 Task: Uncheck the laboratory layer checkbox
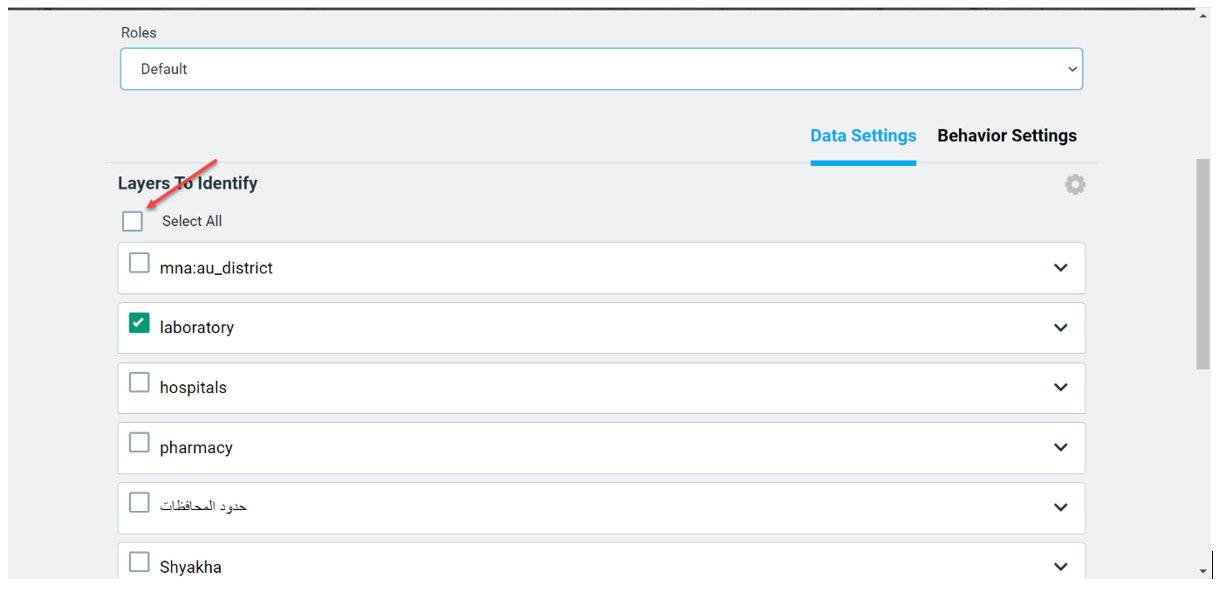point(140,324)
